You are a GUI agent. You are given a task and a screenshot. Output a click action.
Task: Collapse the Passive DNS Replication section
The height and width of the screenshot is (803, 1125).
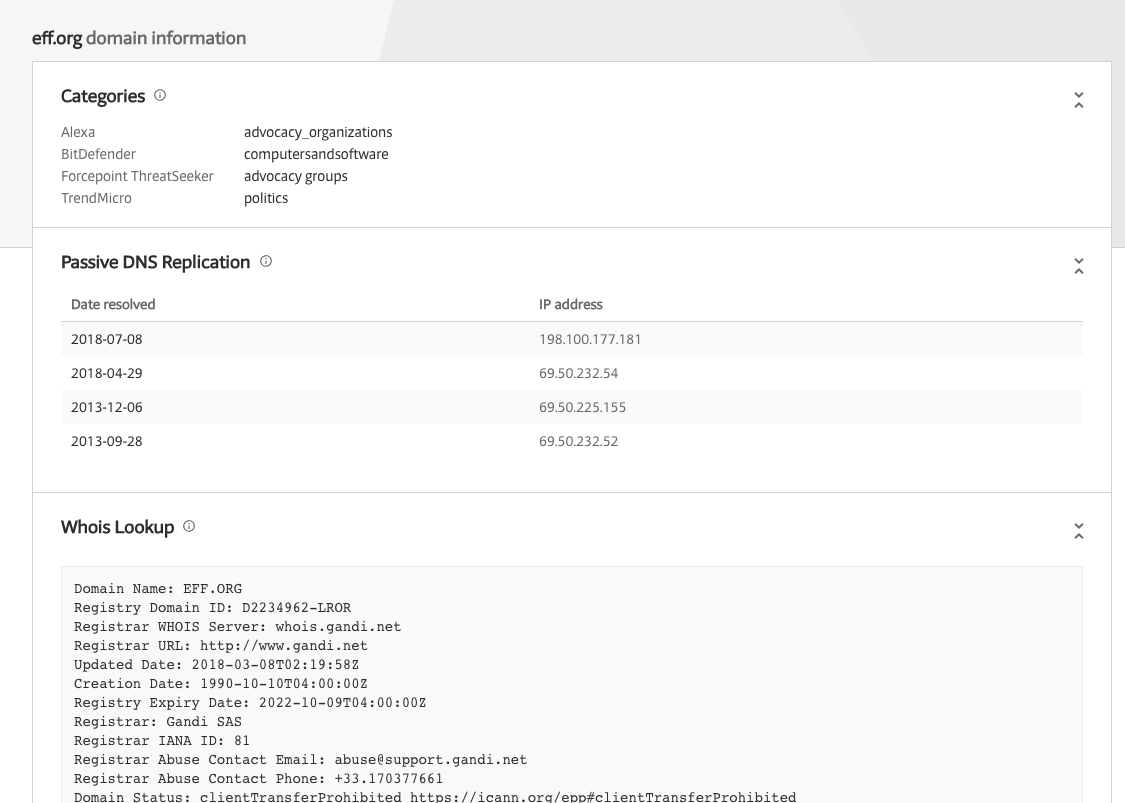[1078, 266]
